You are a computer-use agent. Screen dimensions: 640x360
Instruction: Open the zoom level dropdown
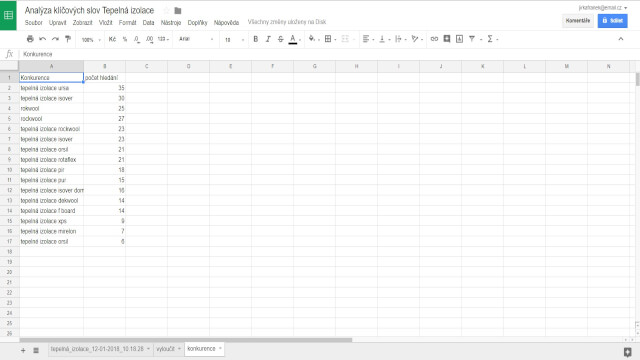point(91,40)
